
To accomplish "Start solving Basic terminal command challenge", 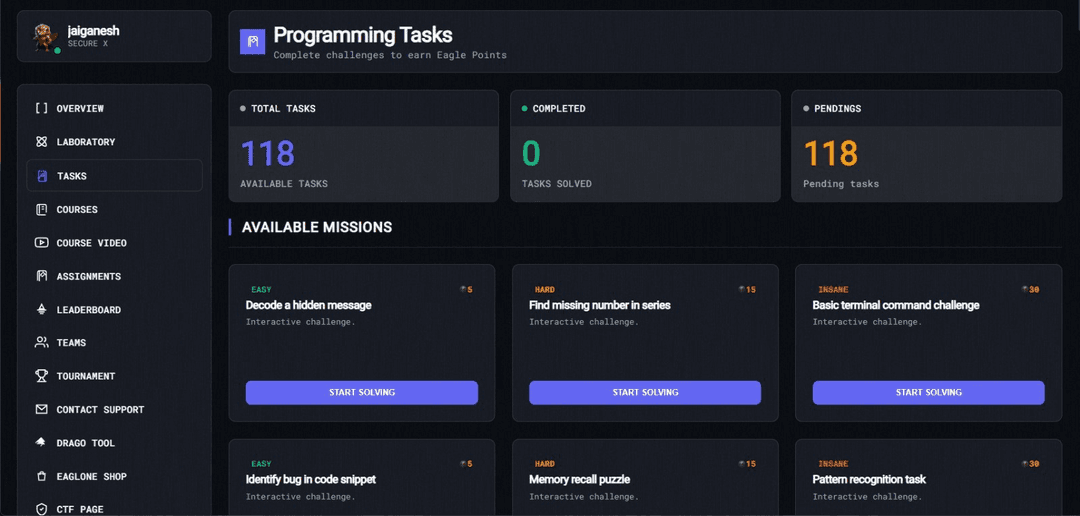I will (928, 392).
